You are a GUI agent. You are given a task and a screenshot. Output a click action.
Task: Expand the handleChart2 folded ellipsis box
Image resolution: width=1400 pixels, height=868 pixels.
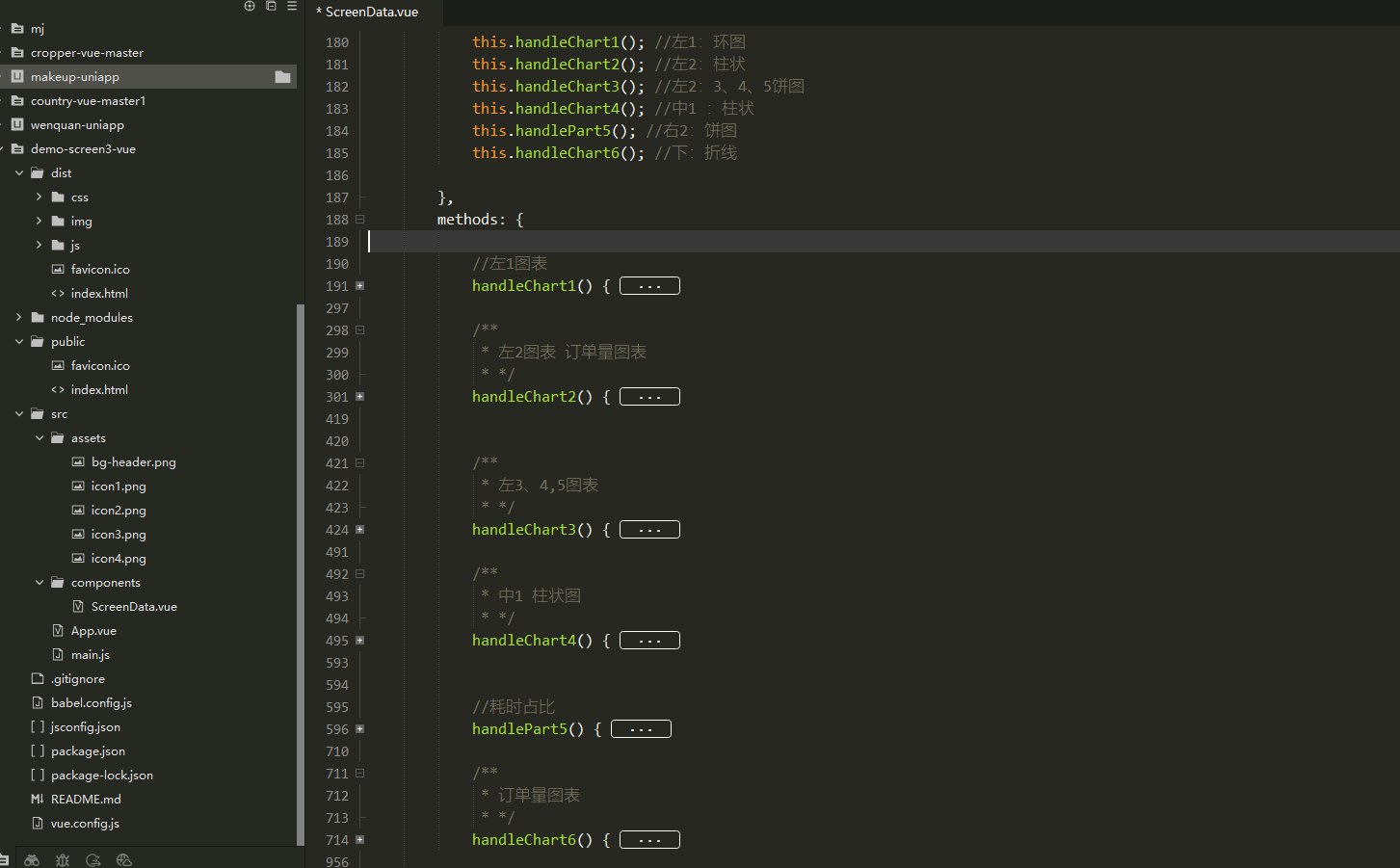[649, 397]
